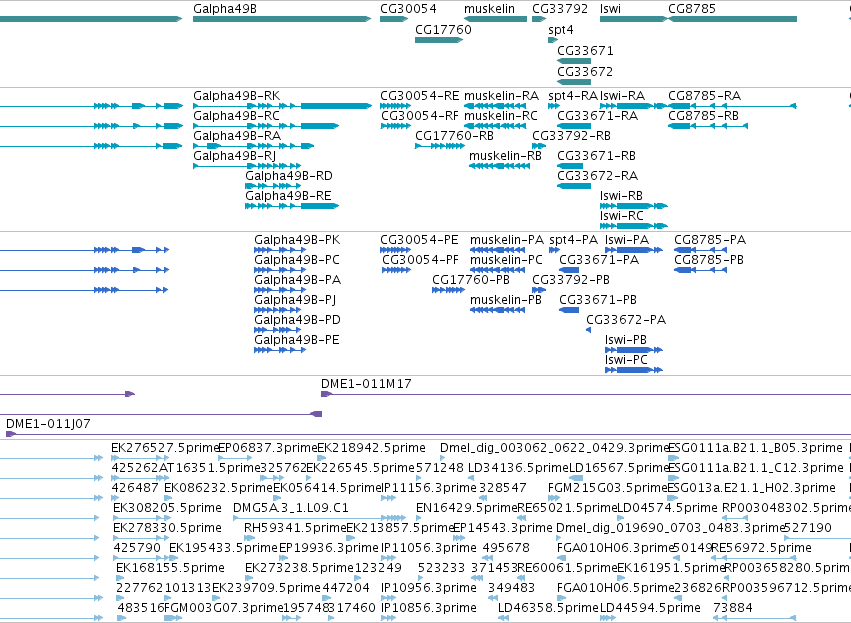Click the CG8785-RA transcript label
The height and width of the screenshot is (623, 851).
pos(704,96)
